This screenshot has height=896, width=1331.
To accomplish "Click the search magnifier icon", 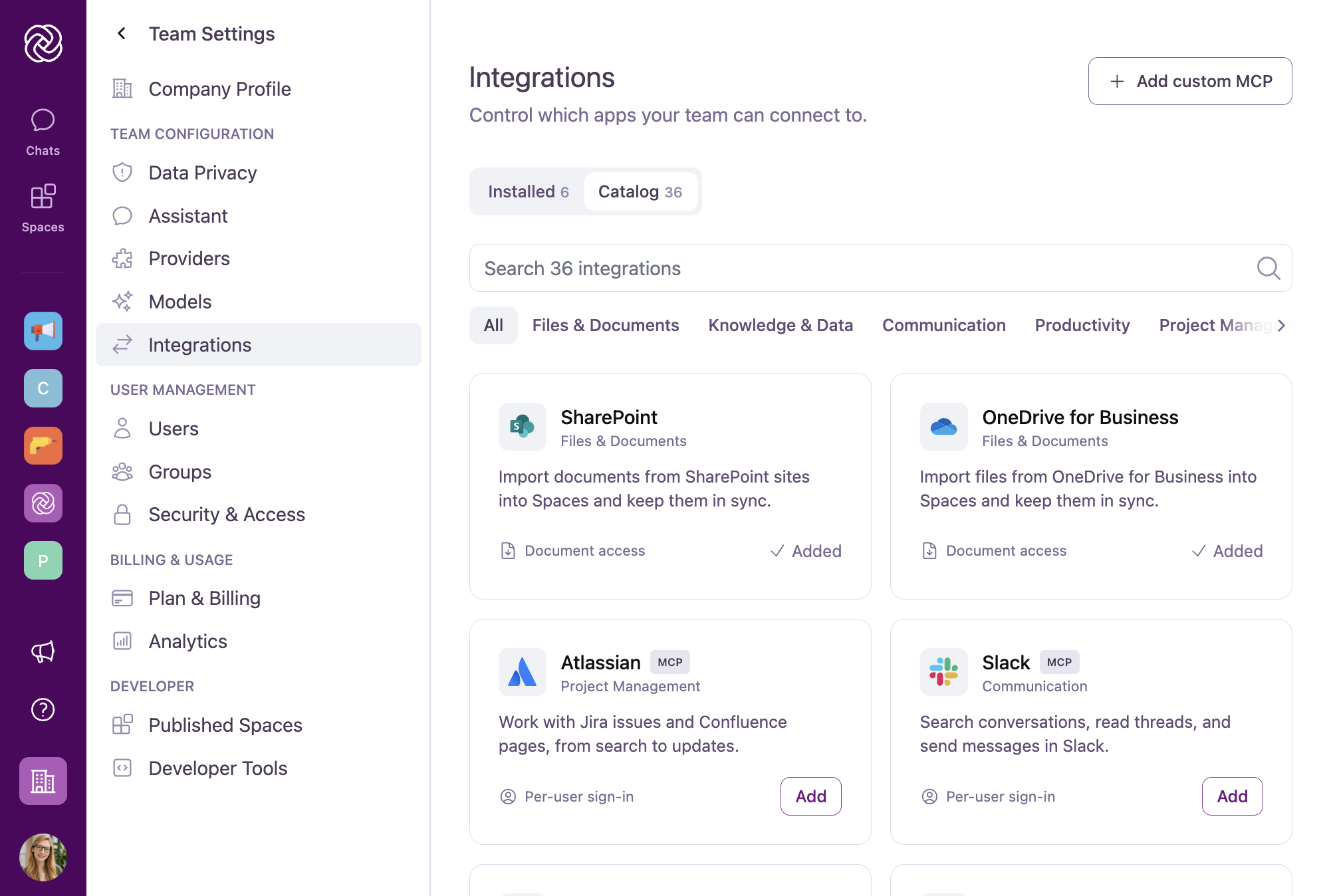I will click(x=1268, y=269).
